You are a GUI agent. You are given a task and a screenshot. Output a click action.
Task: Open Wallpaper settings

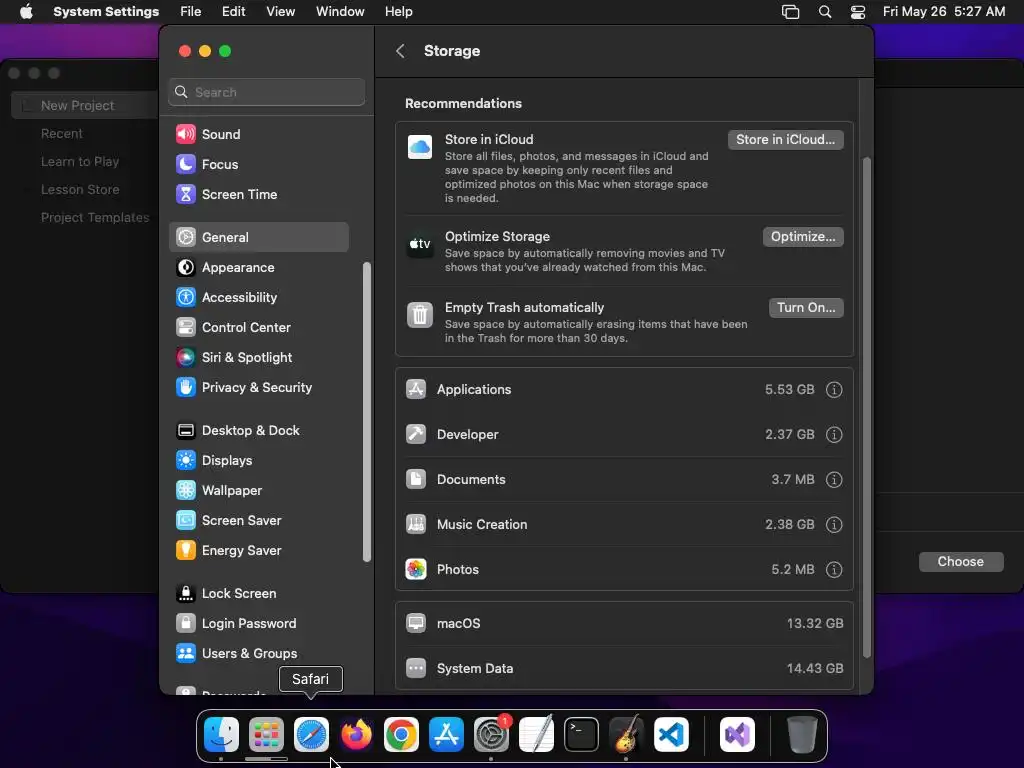[259, 490]
